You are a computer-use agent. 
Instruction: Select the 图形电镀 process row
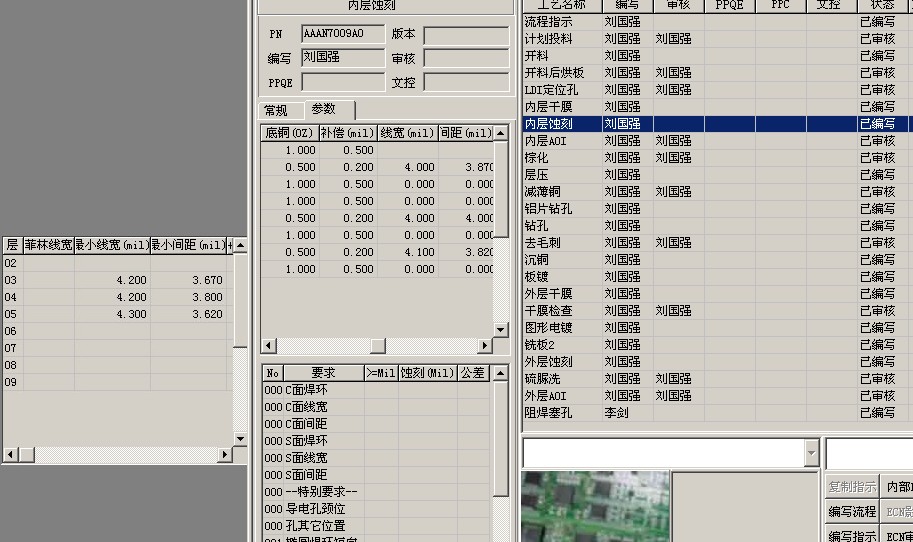[x=718, y=328]
